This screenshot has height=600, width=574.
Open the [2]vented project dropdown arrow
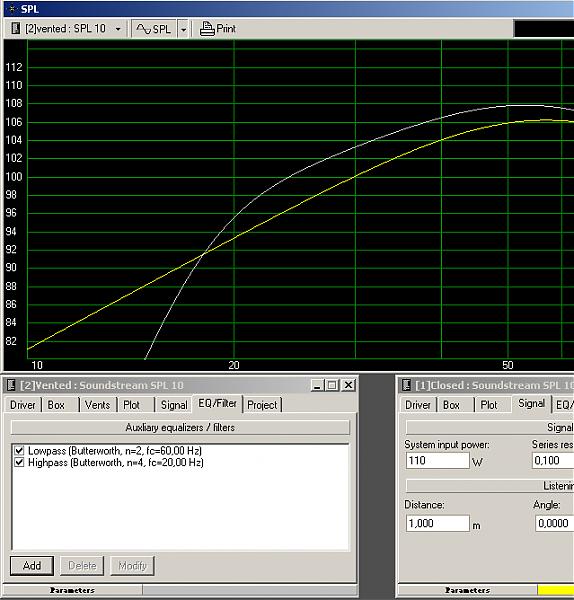tap(118, 29)
